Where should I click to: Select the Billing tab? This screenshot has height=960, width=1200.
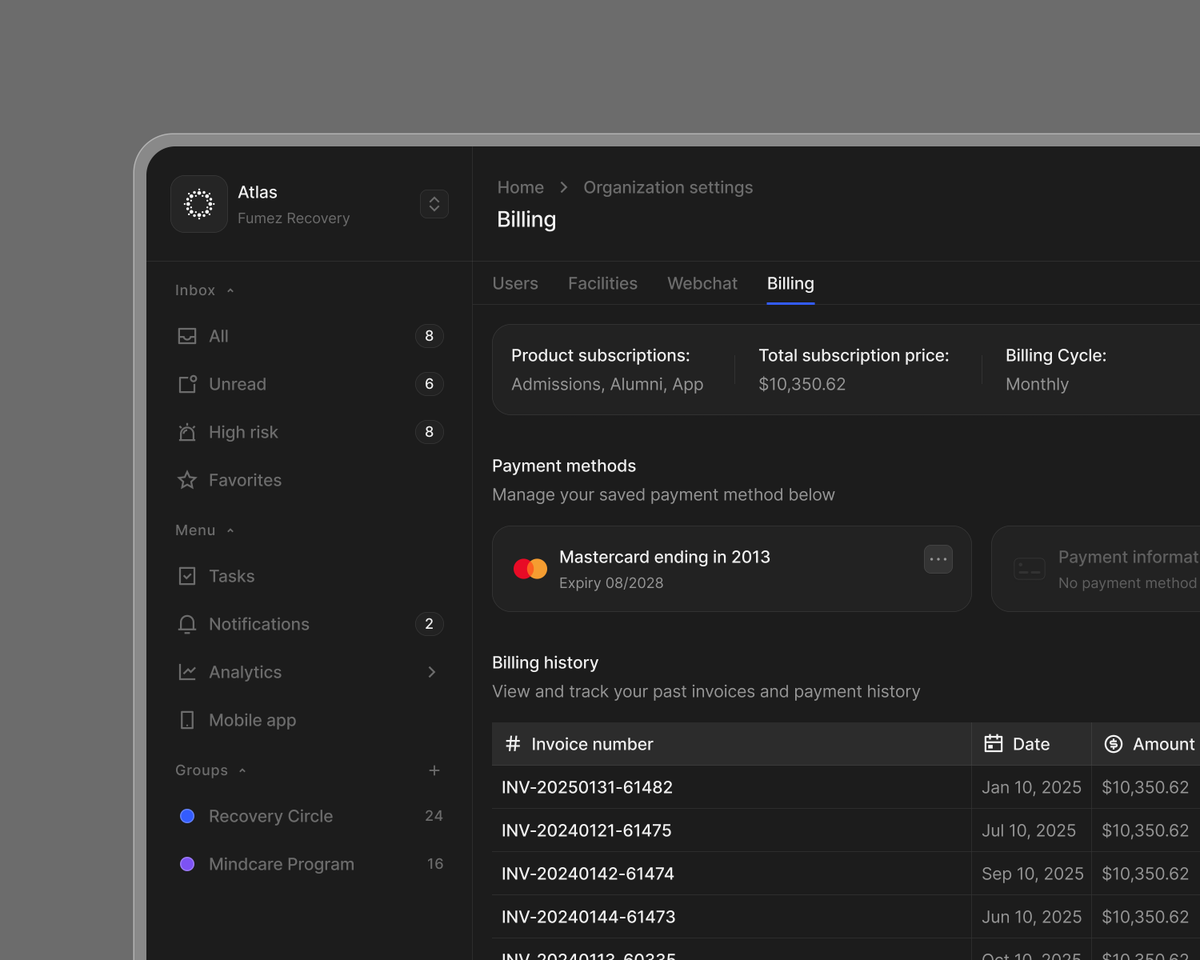coord(790,284)
